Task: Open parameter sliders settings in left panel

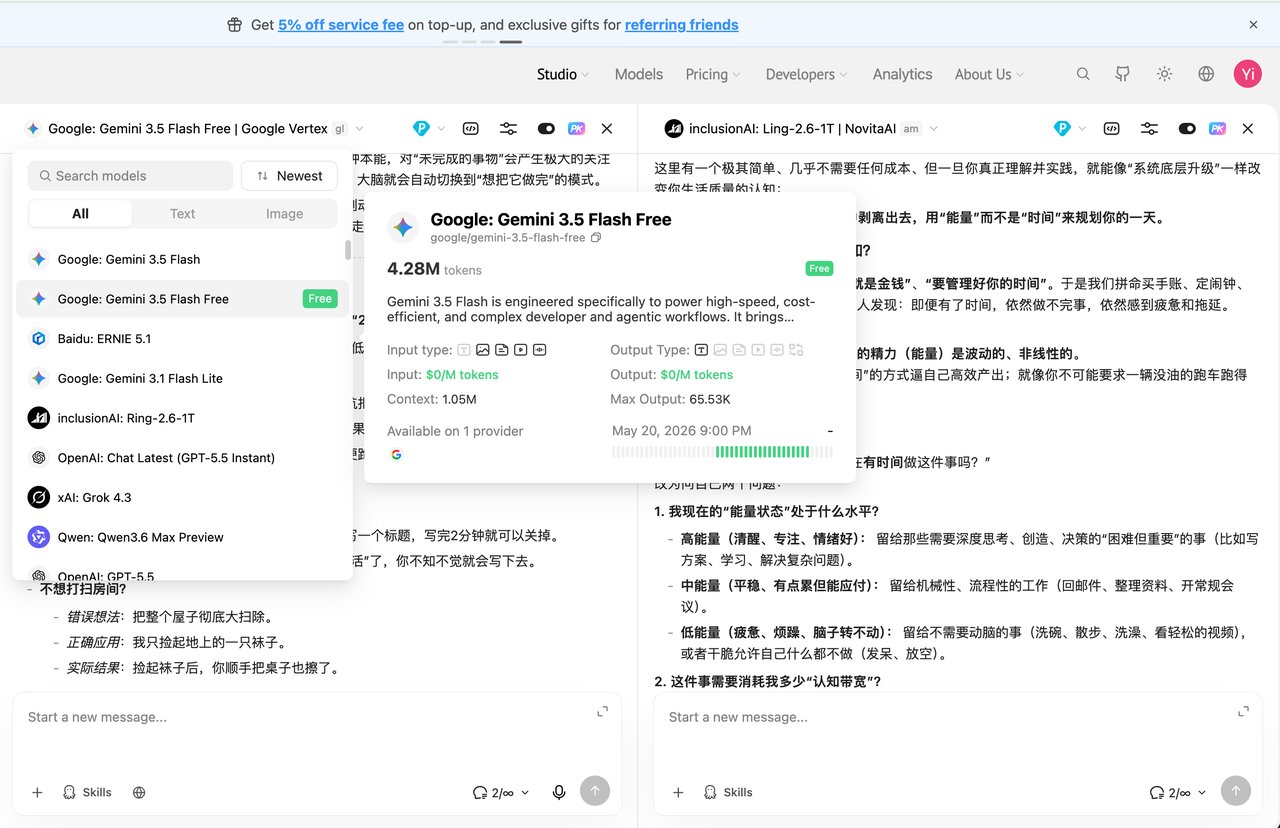Action: [508, 128]
